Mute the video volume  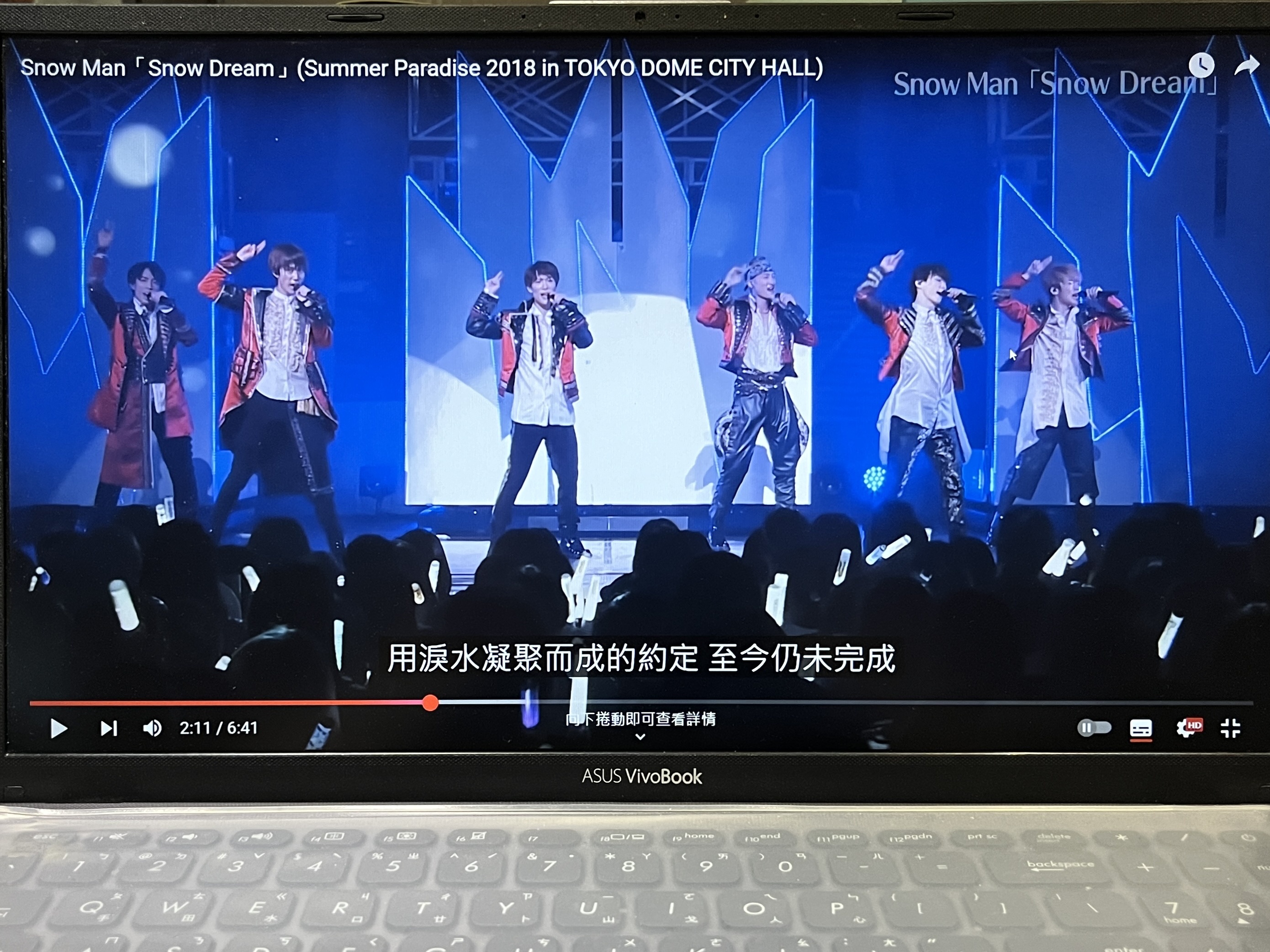(x=152, y=728)
